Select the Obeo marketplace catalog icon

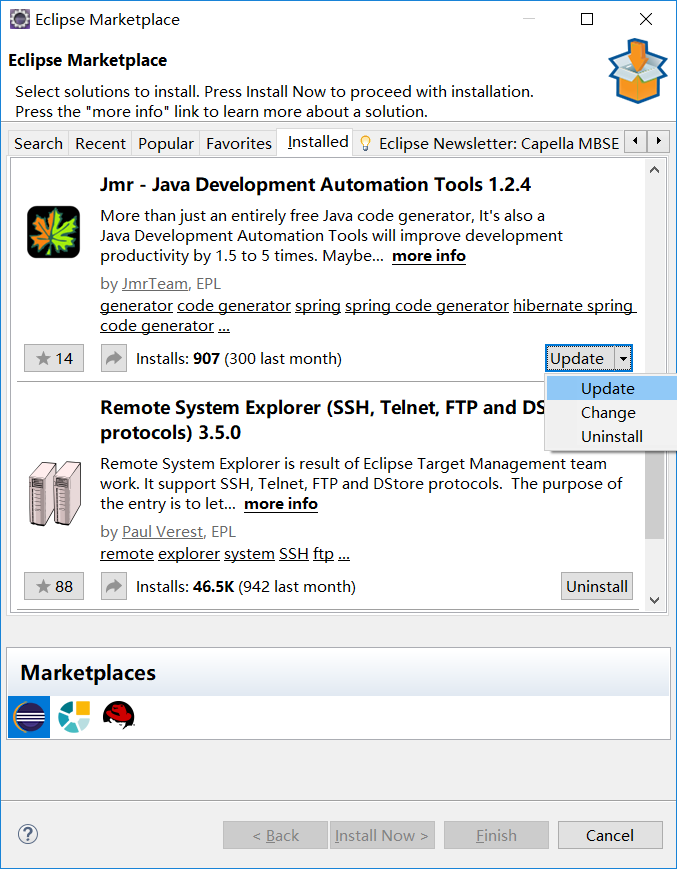pyautogui.click(x=74, y=717)
